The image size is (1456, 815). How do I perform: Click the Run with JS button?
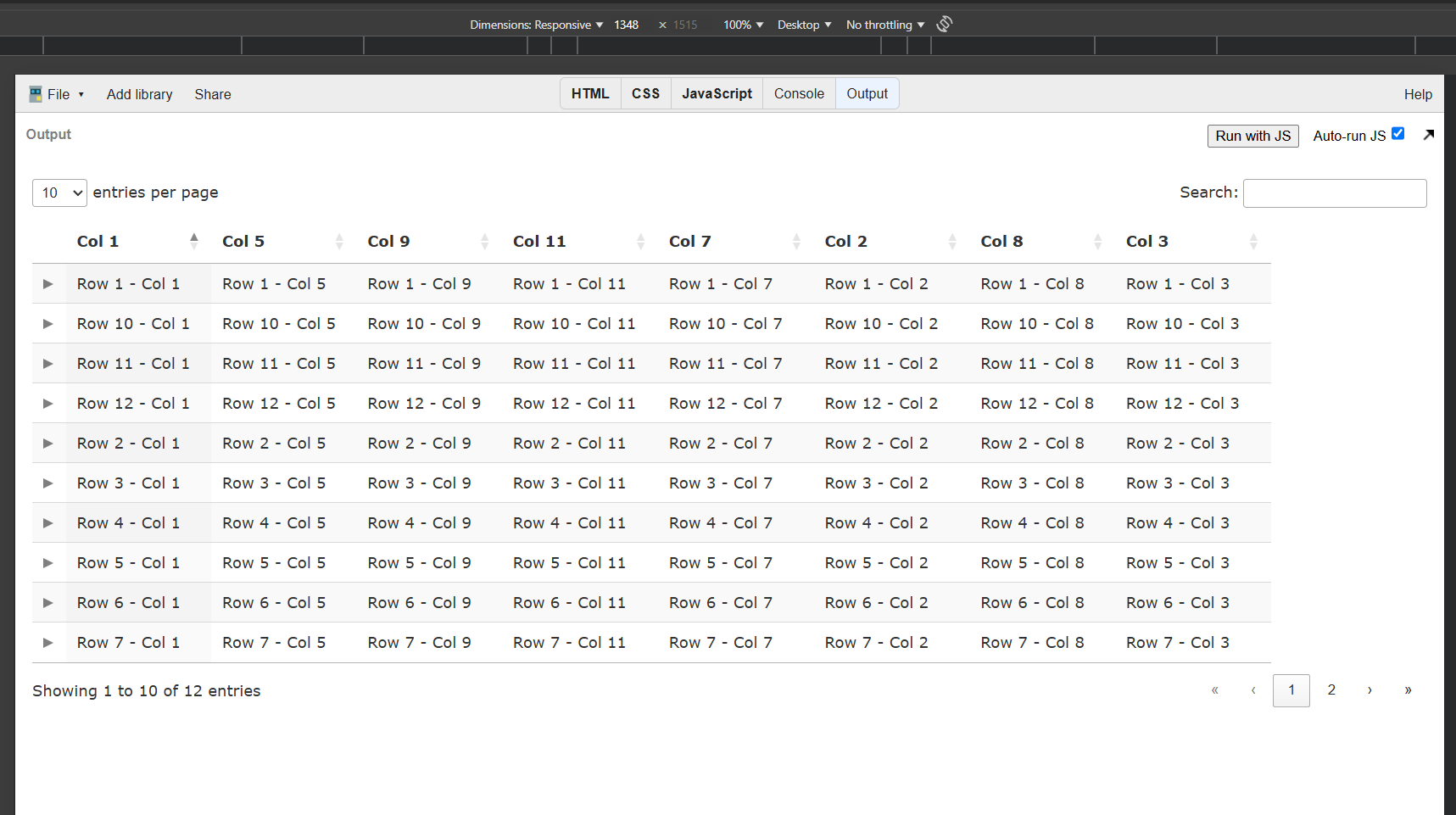click(1252, 136)
